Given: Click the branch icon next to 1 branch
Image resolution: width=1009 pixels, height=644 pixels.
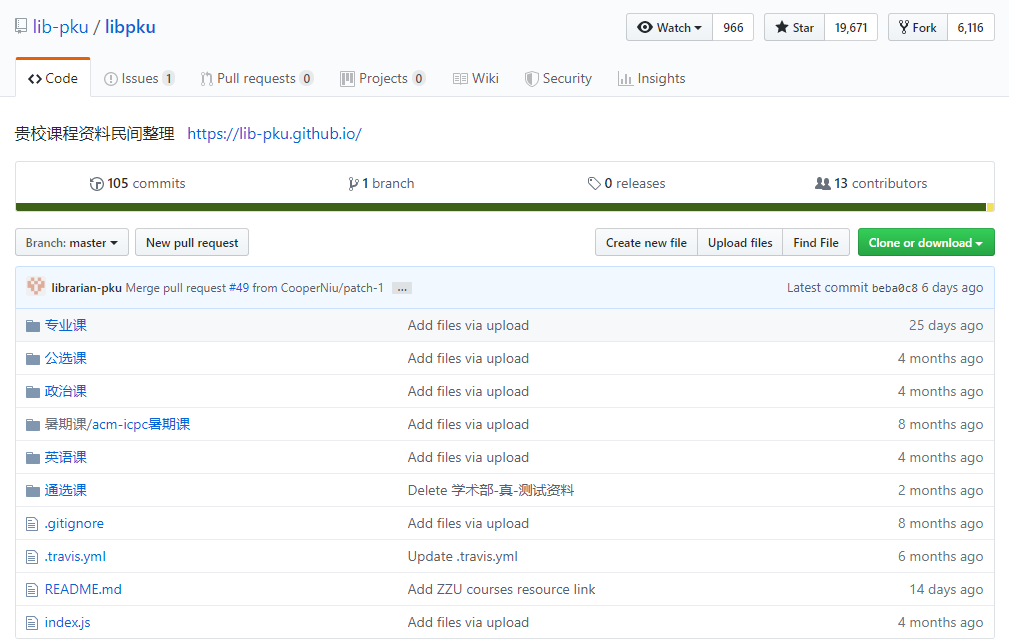Looking at the screenshot, I should click(x=353, y=183).
